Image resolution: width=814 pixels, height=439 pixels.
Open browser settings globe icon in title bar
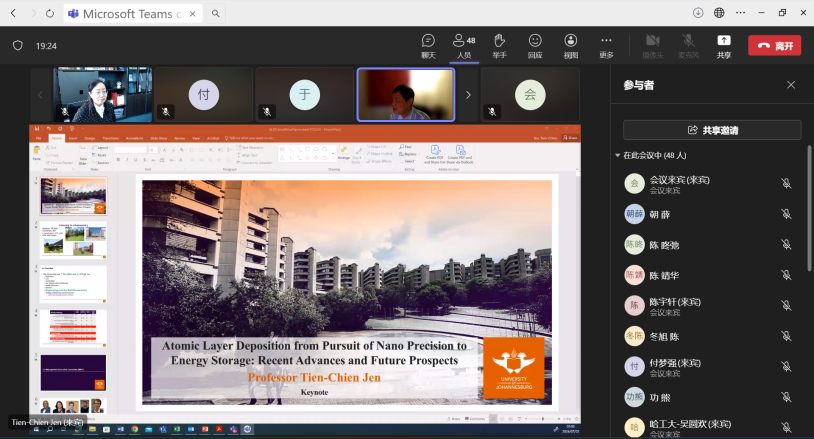pyautogui.click(x=719, y=13)
